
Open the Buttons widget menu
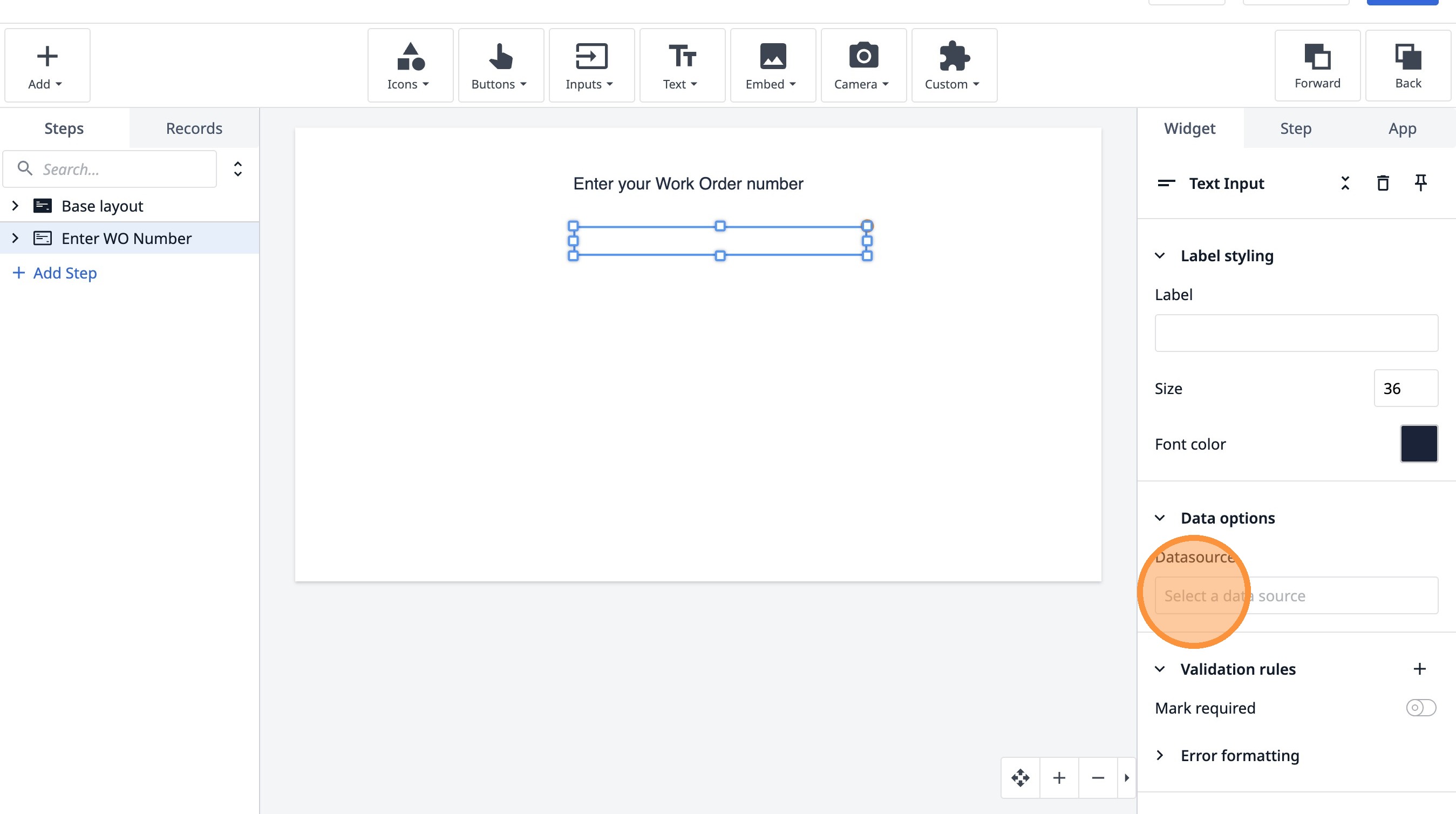point(500,65)
